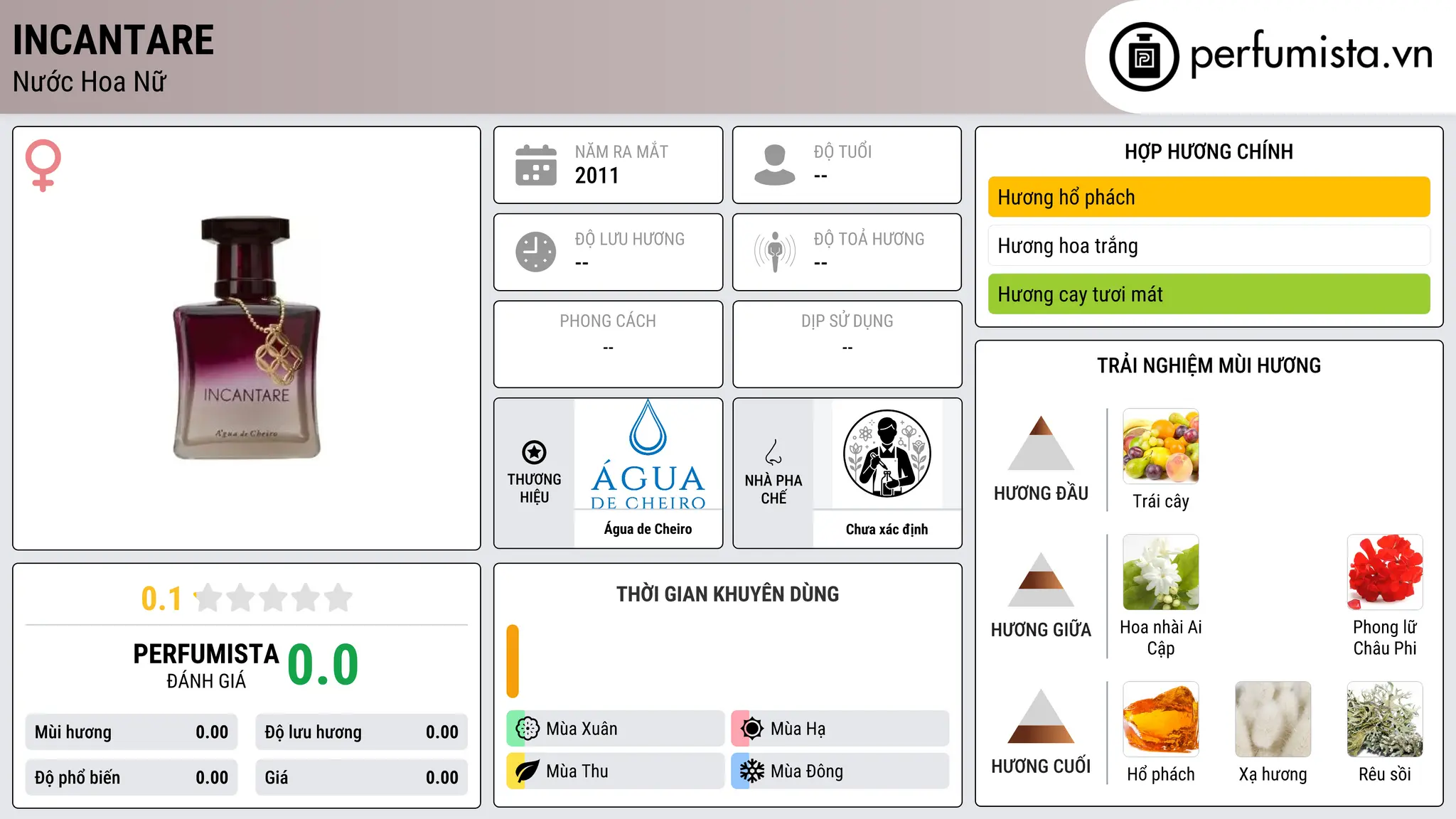1456x819 pixels.
Task: Open the perfumer illustration for Chưa xác định
Action: tap(887, 454)
